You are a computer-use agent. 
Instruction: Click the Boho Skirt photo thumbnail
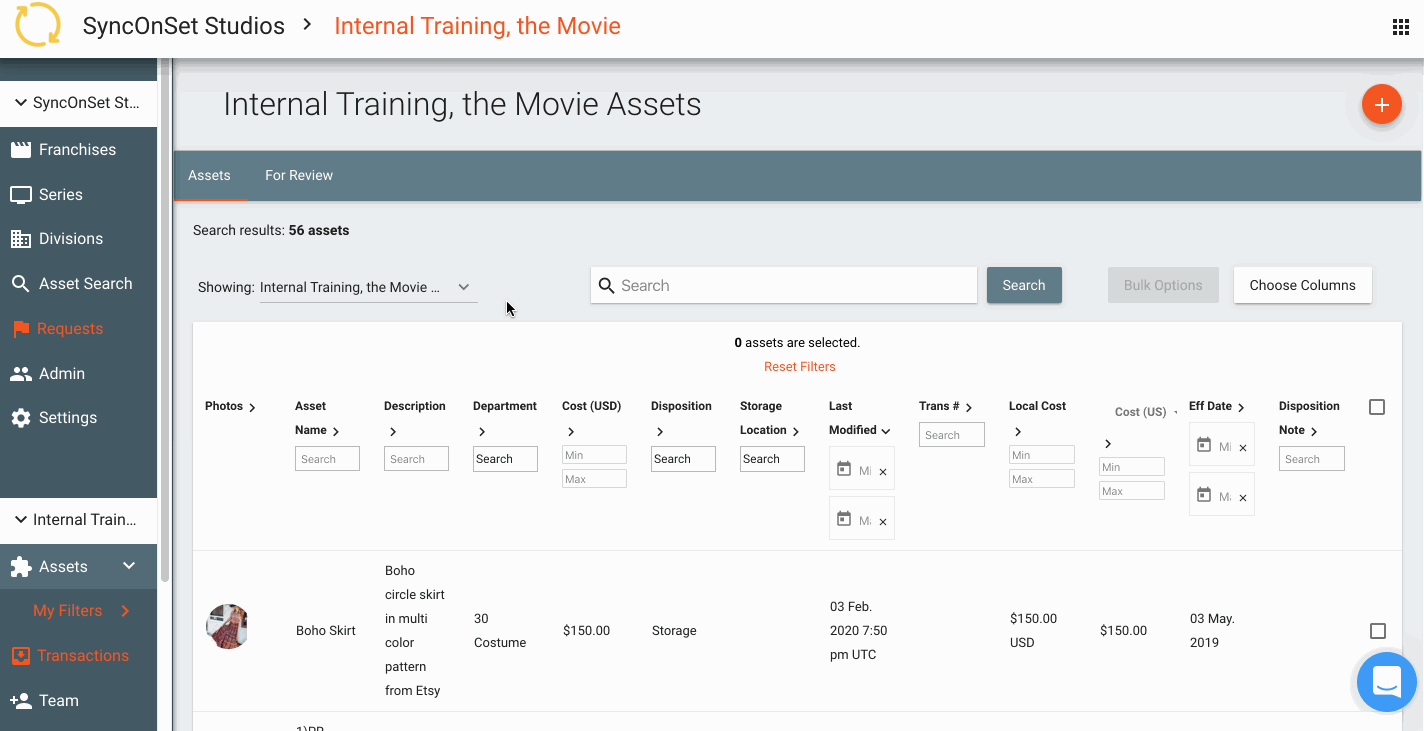pyautogui.click(x=228, y=627)
